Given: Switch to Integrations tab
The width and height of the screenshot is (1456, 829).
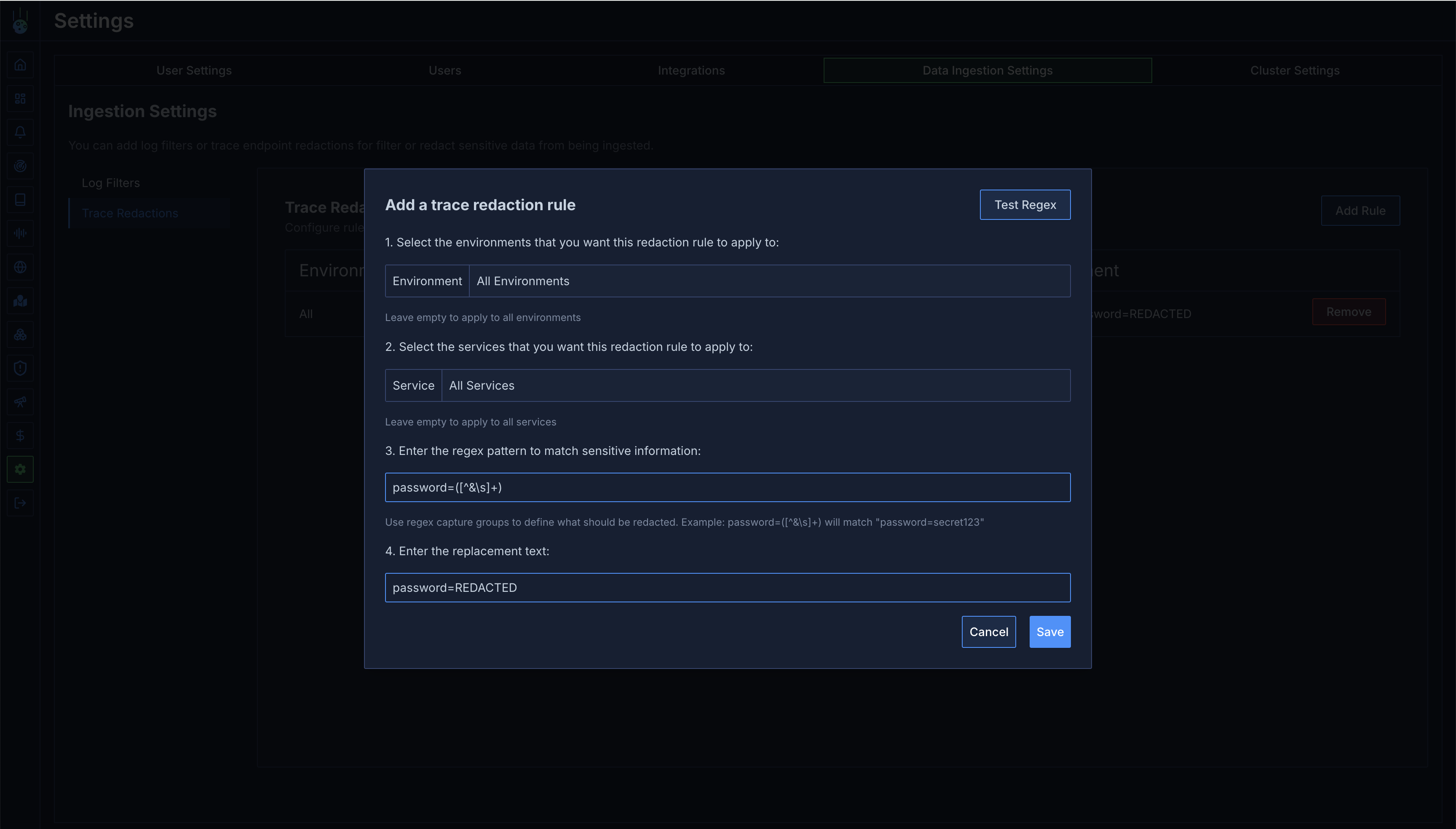Looking at the screenshot, I should click(691, 71).
